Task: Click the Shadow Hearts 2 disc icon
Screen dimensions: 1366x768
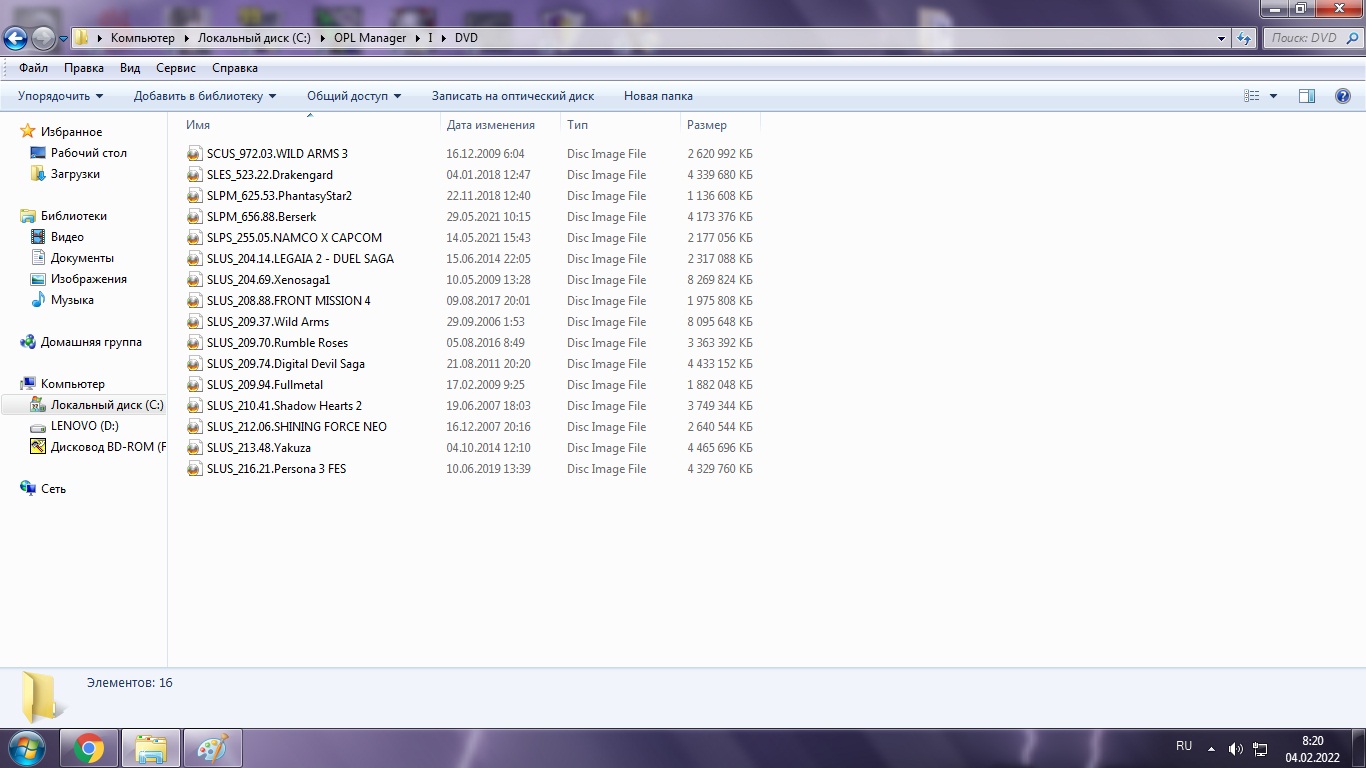Action: click(194, 406)
